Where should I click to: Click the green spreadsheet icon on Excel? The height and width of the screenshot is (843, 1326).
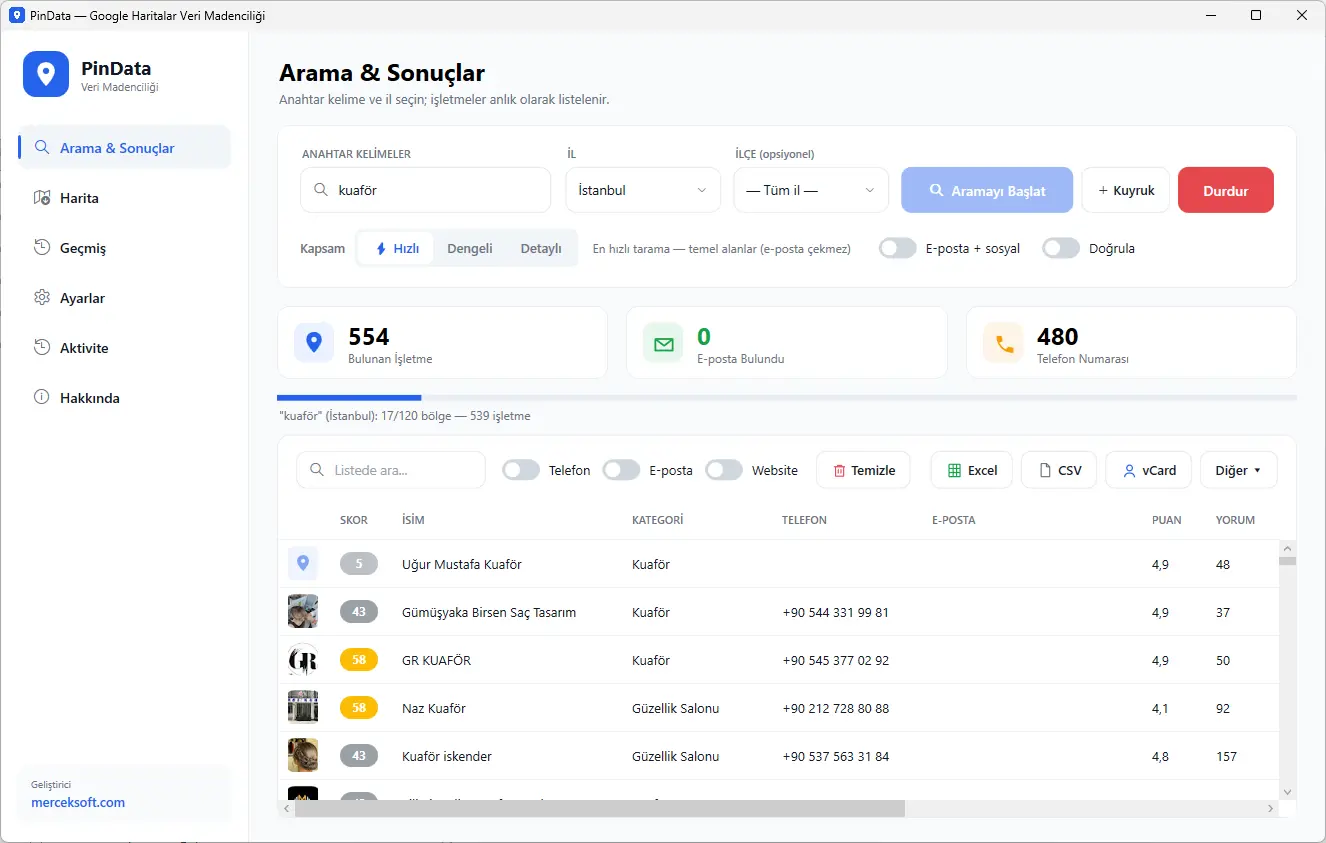[955, 471]
